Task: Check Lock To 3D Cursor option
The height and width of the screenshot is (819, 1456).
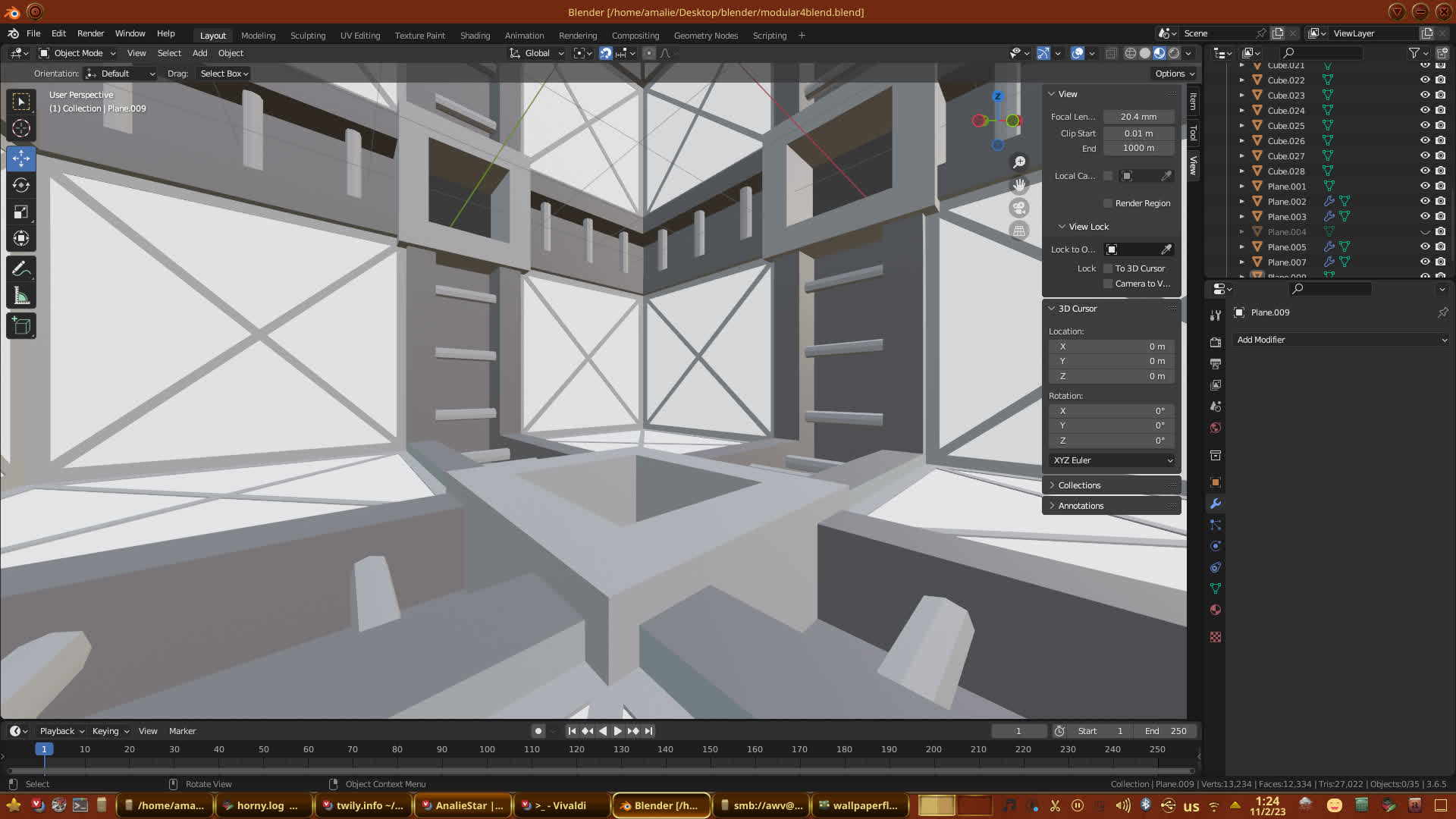Action: click(x=1108, y=268)
